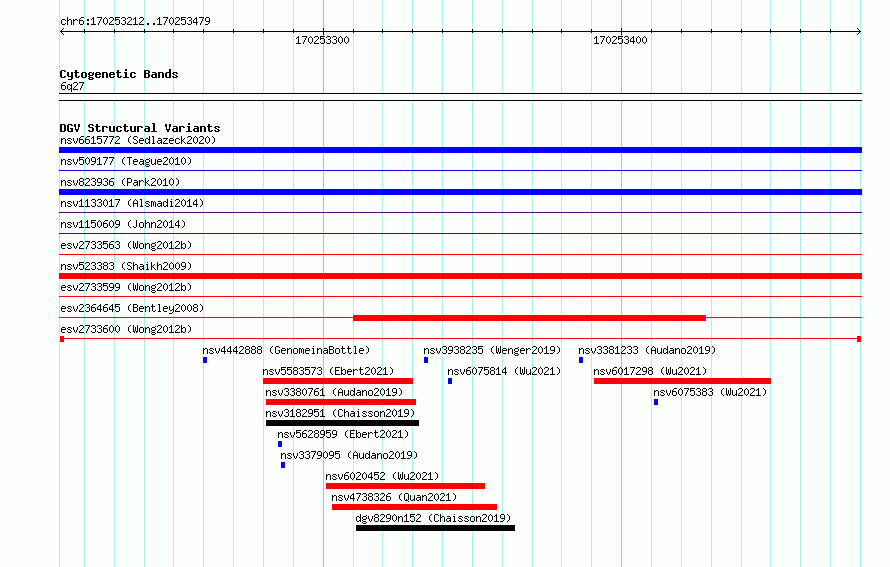Click nsv3182951 (Chaisson2019) label
This screenshot has width=890, height=567.
(340, 413)
